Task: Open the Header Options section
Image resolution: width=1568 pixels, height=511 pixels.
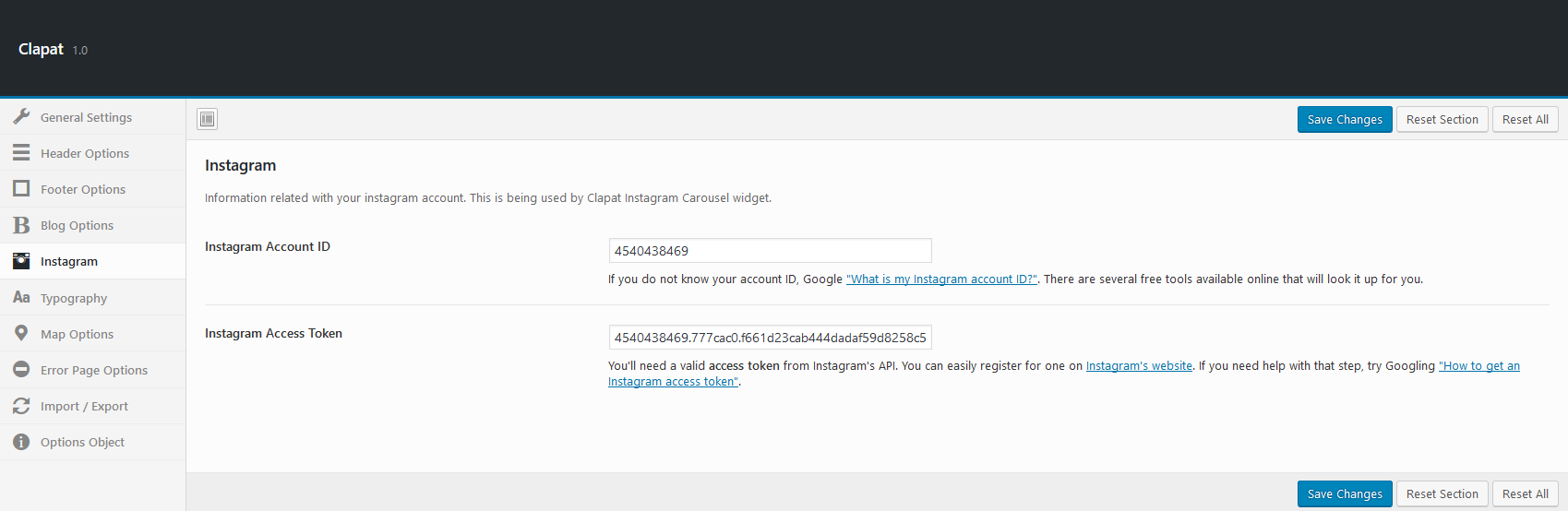Action: point(92,153)
